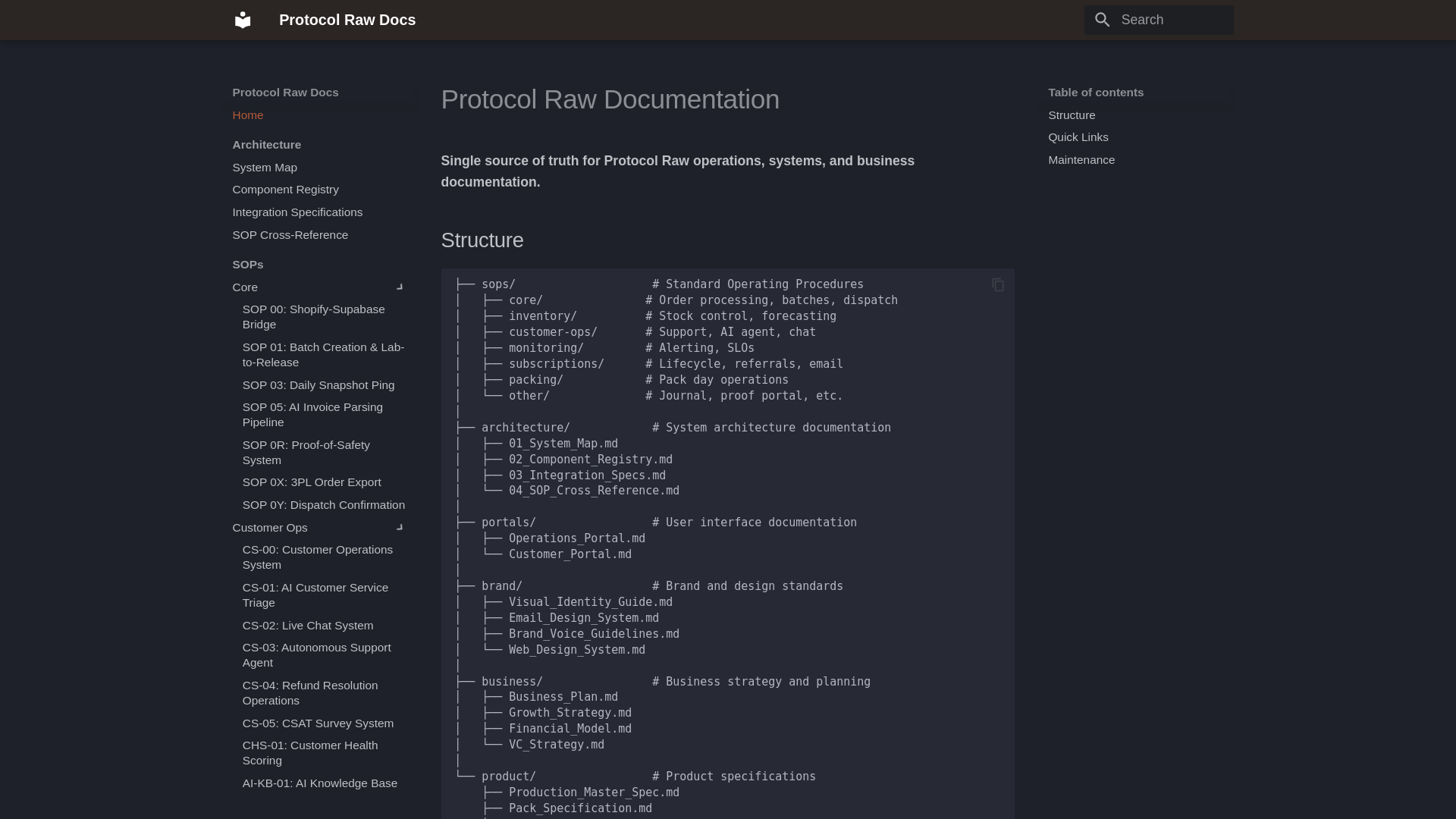
Task: Click the sops/ directory line in code block
Action: click(x=499, y=284)
